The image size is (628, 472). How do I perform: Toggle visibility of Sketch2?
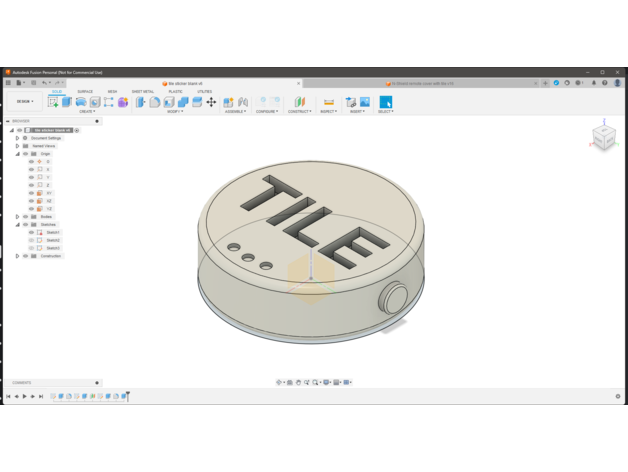coord(31,240)
